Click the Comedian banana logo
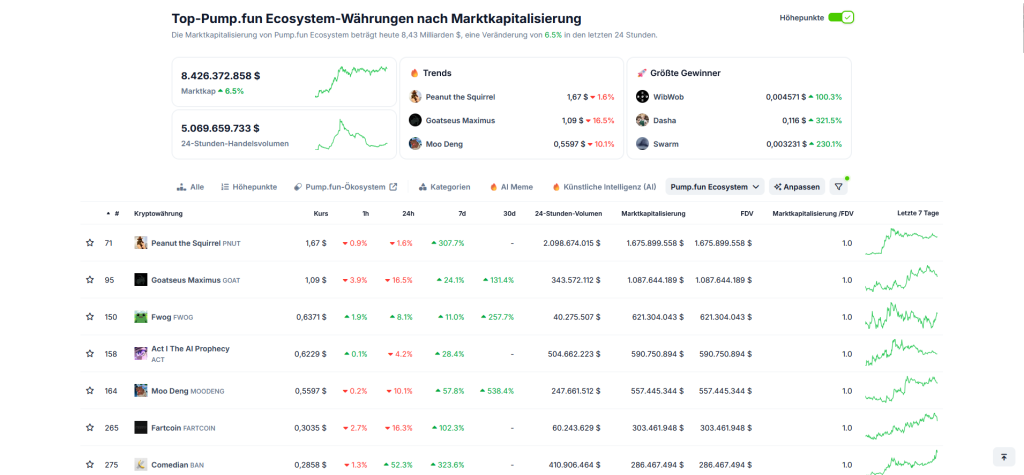This screenshot has height=475, width=1024. click(140, 465)
